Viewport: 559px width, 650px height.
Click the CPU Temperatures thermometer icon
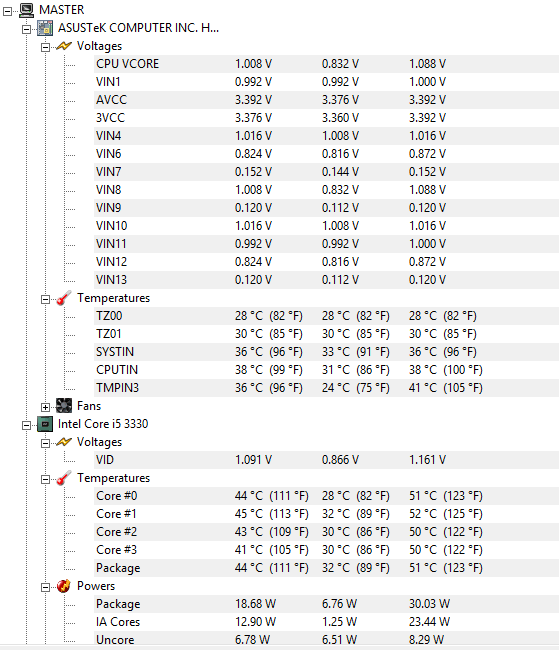click(64, 478)
